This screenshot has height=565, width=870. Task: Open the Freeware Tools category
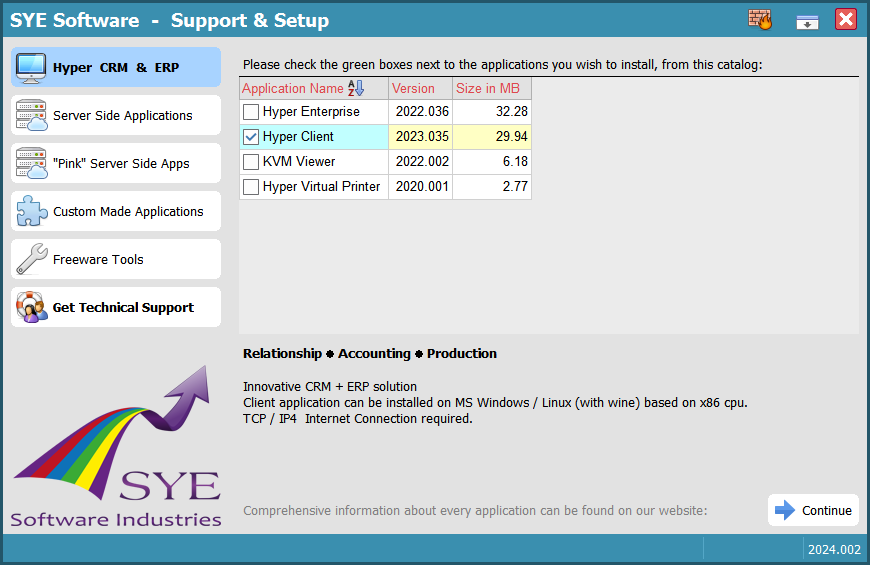[116, 259]
